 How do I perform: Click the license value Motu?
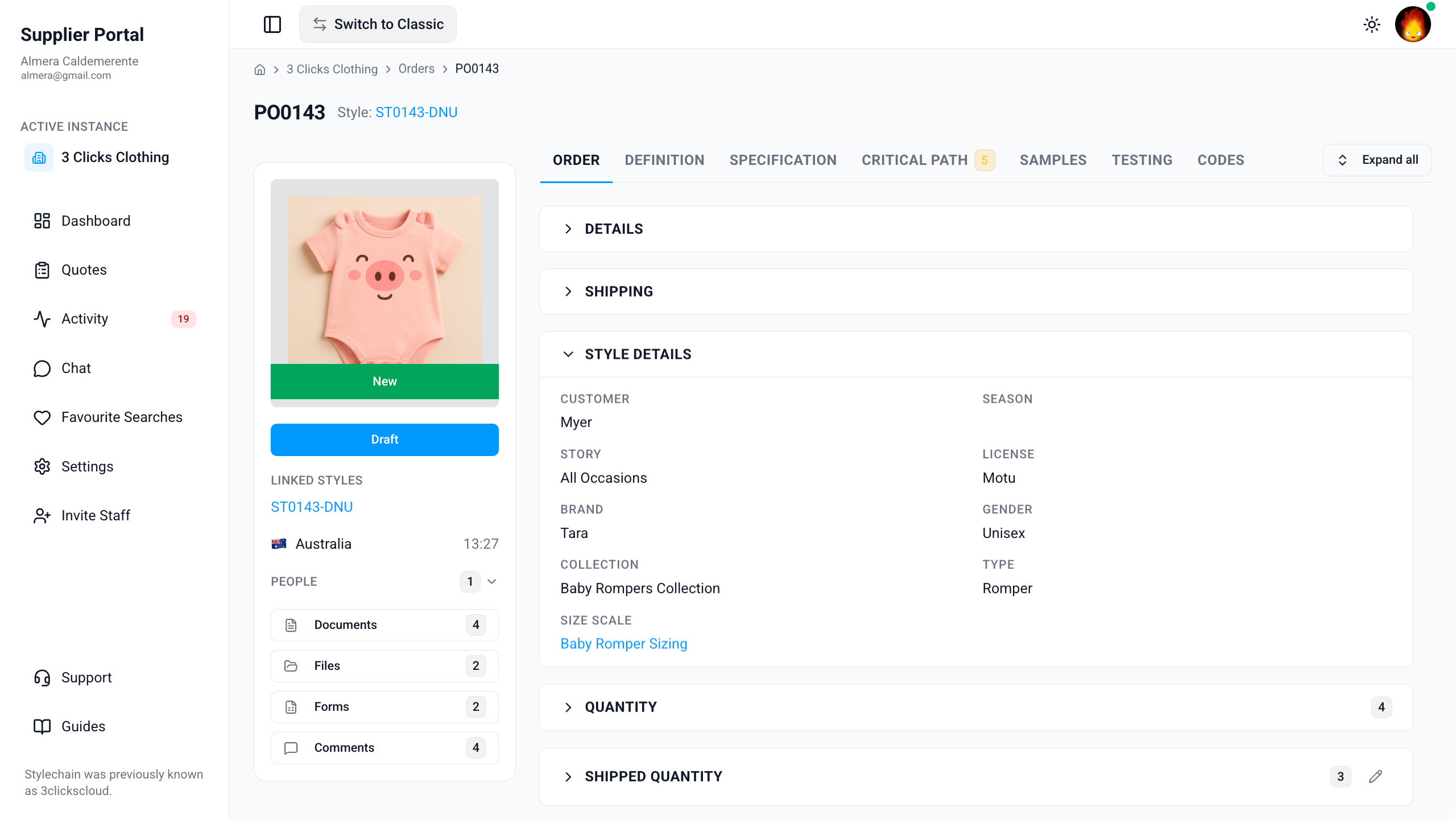[x=999, y=478]
